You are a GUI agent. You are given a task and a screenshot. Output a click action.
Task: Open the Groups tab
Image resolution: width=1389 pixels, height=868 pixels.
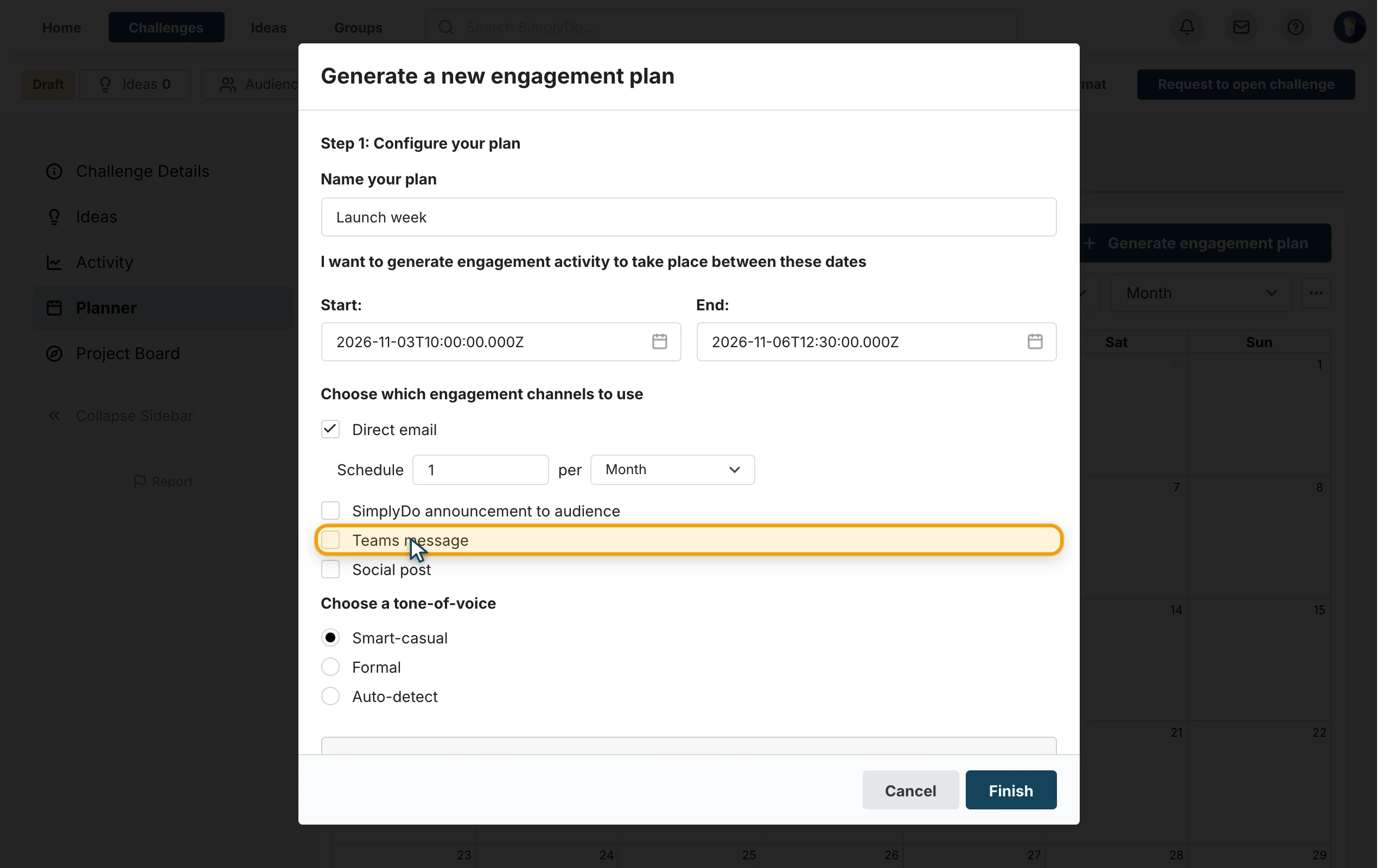pos(358,27)
